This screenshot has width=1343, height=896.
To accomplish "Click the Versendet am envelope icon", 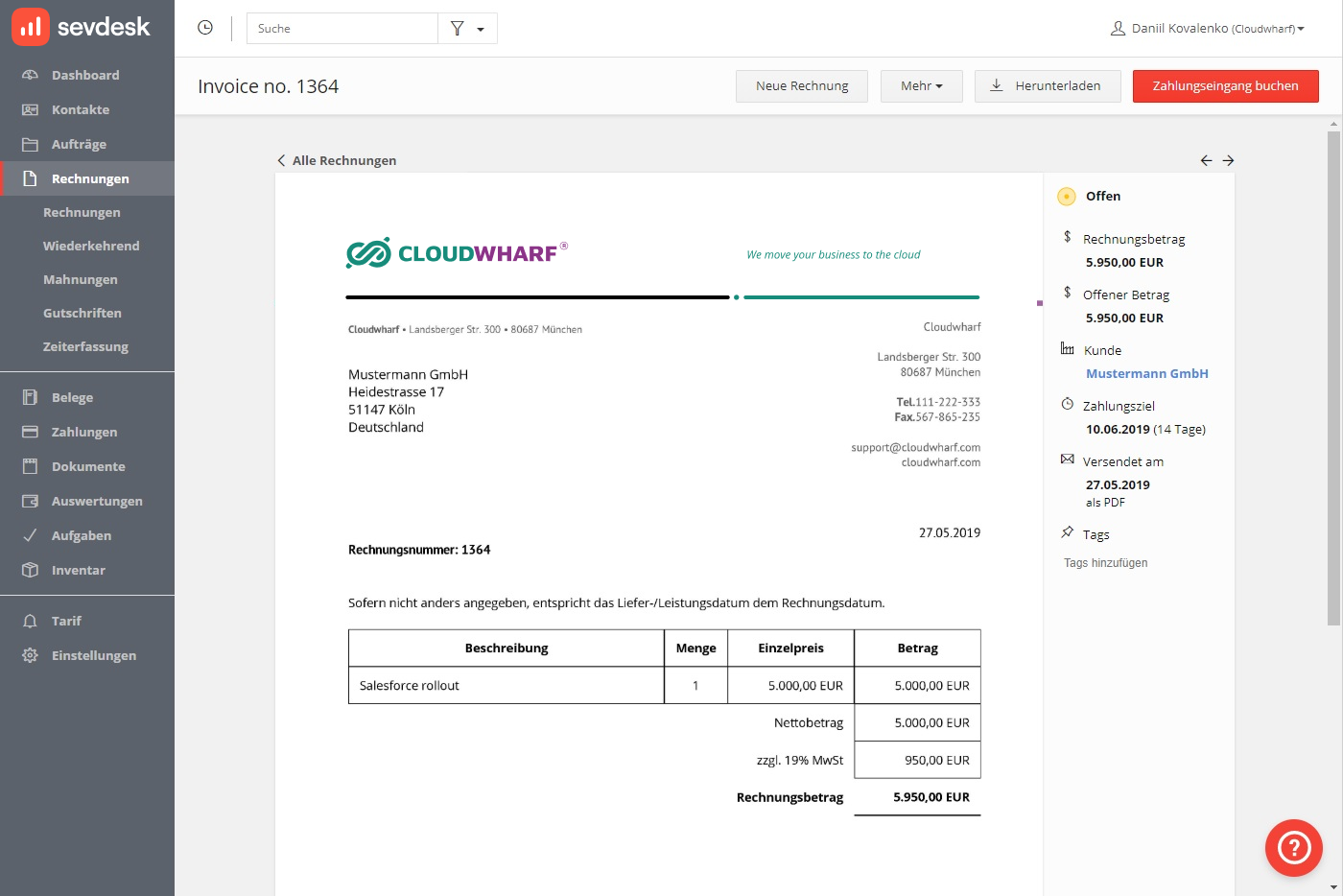I will pos(1067,460).
